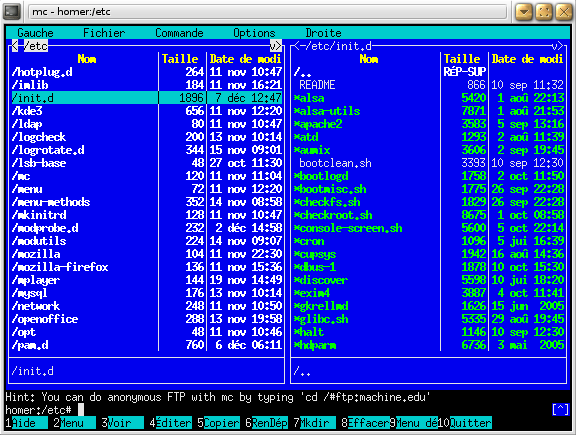The width and height of the screenshot is (576, 435).
Task: Select the /mozilla-firefox directory
Action: click(x=147, y=267)
